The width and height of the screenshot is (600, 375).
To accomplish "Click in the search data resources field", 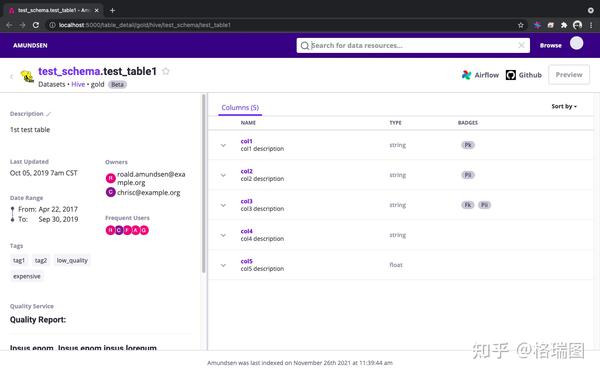I will tap(413, 46).
